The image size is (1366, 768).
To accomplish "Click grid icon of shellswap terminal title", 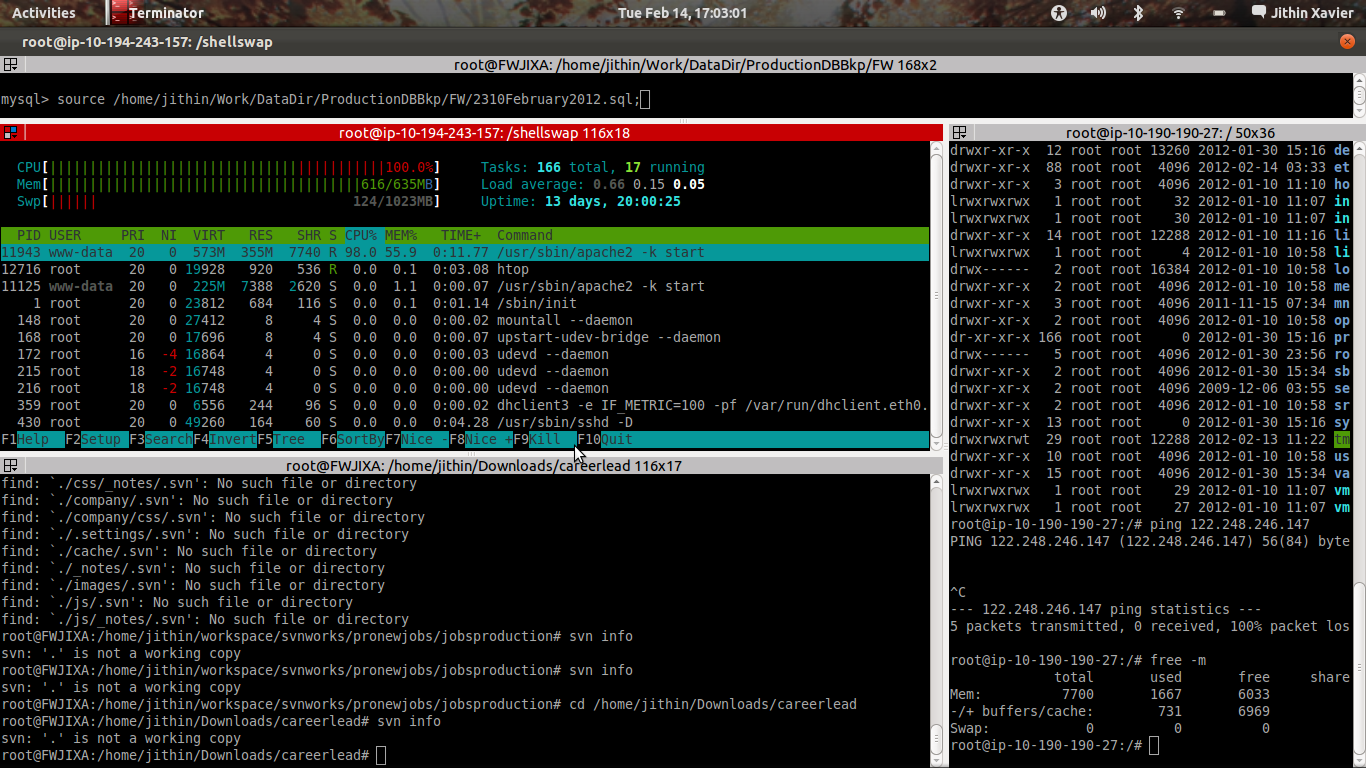I will [10, 132].
